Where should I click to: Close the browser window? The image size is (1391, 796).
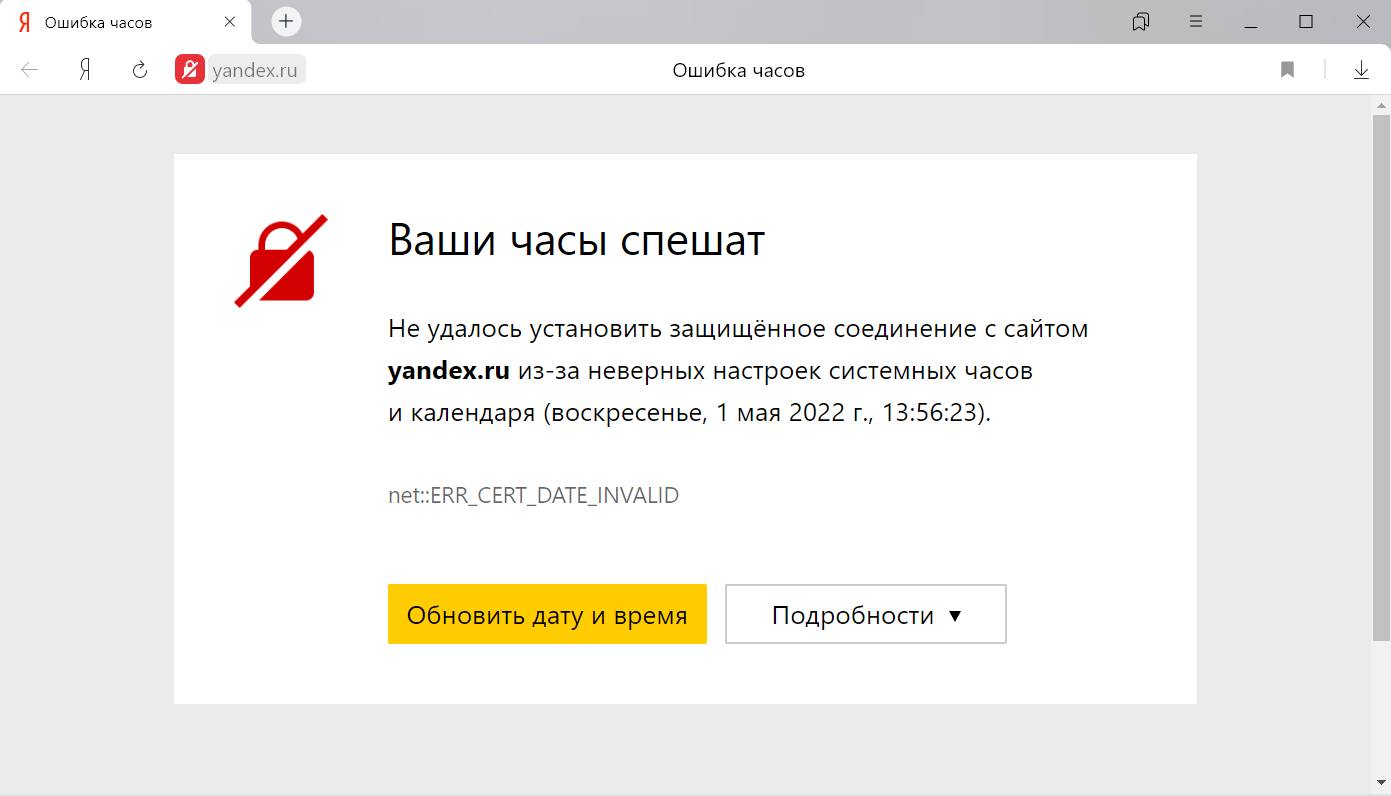(1361, 22)
